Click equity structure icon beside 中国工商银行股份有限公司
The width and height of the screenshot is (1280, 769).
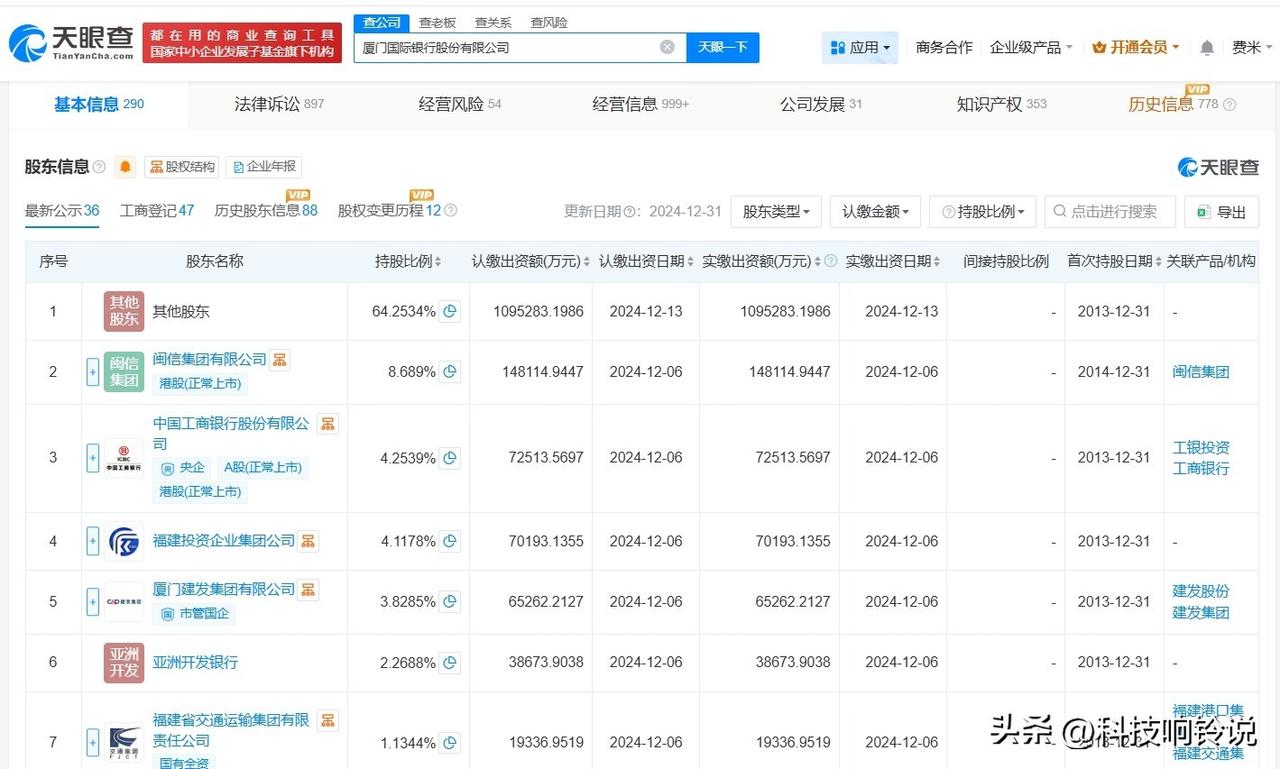(x=327, y=424)
